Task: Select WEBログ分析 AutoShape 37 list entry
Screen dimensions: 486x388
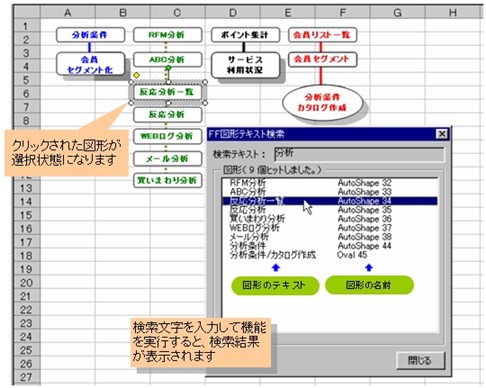Action: 329,228
